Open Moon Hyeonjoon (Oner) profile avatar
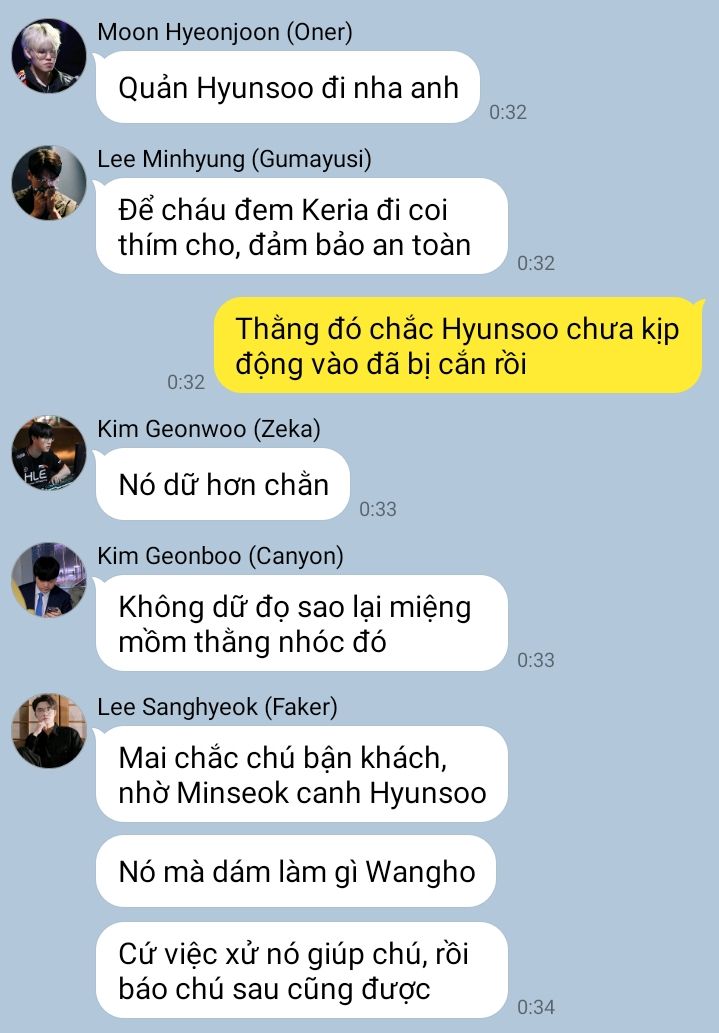 49,56
